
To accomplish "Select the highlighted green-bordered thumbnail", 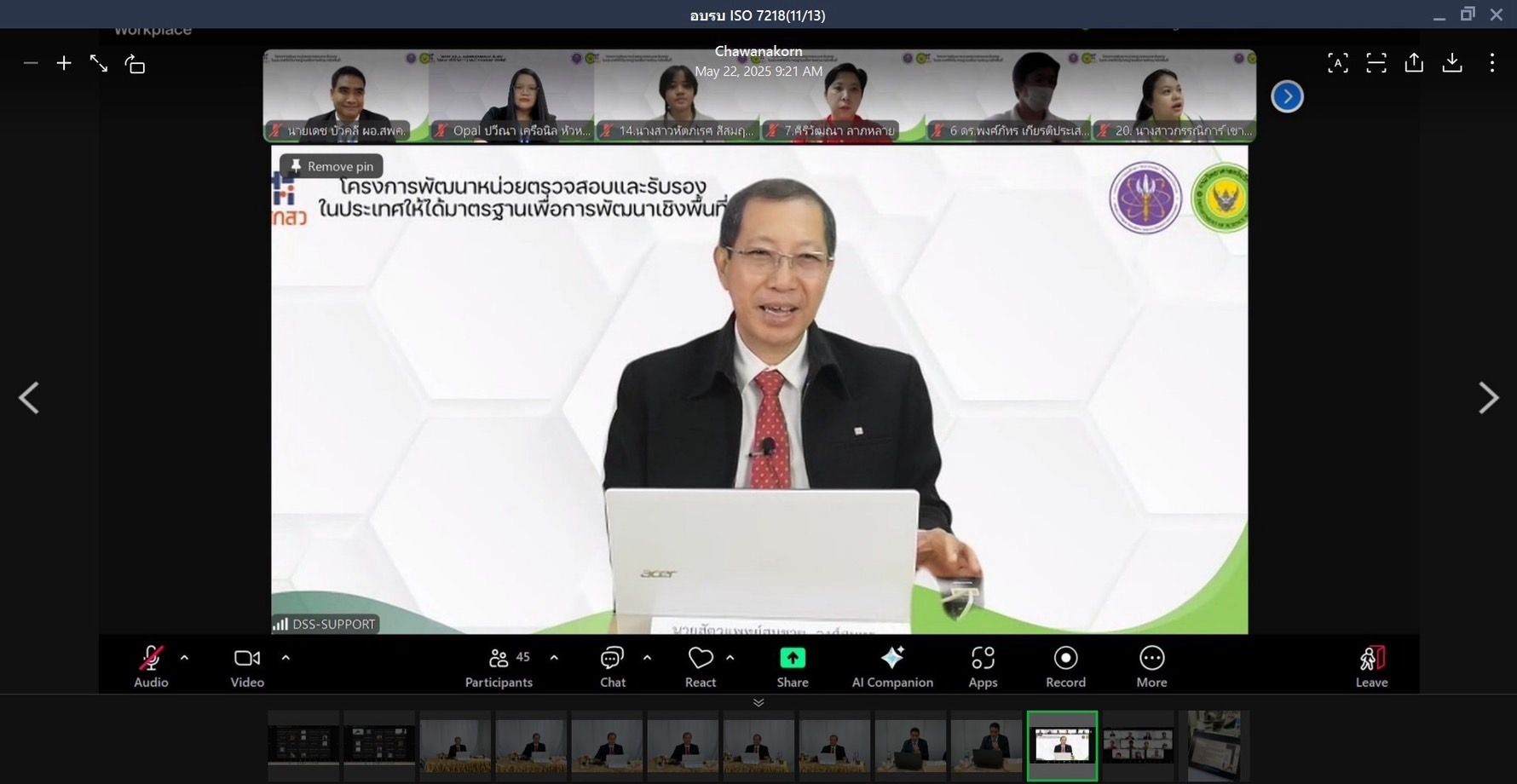I will [x=1062, y=746].
